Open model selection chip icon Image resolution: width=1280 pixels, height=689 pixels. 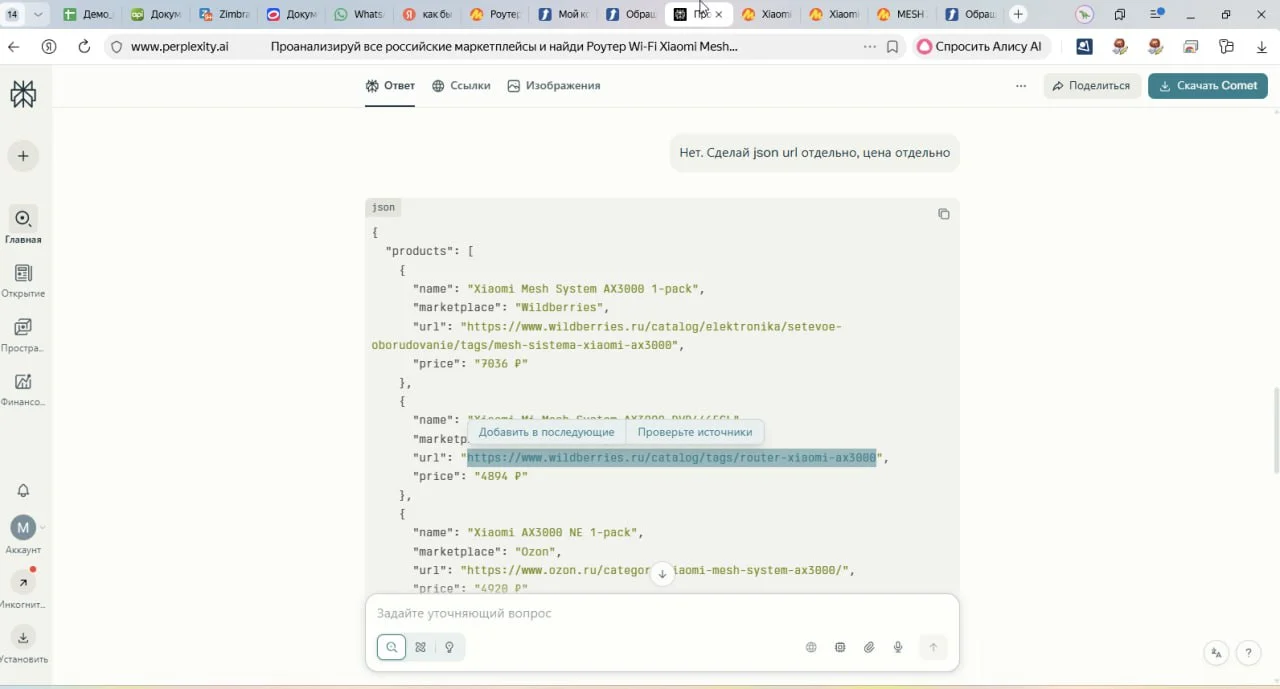[x=840, y=647]
